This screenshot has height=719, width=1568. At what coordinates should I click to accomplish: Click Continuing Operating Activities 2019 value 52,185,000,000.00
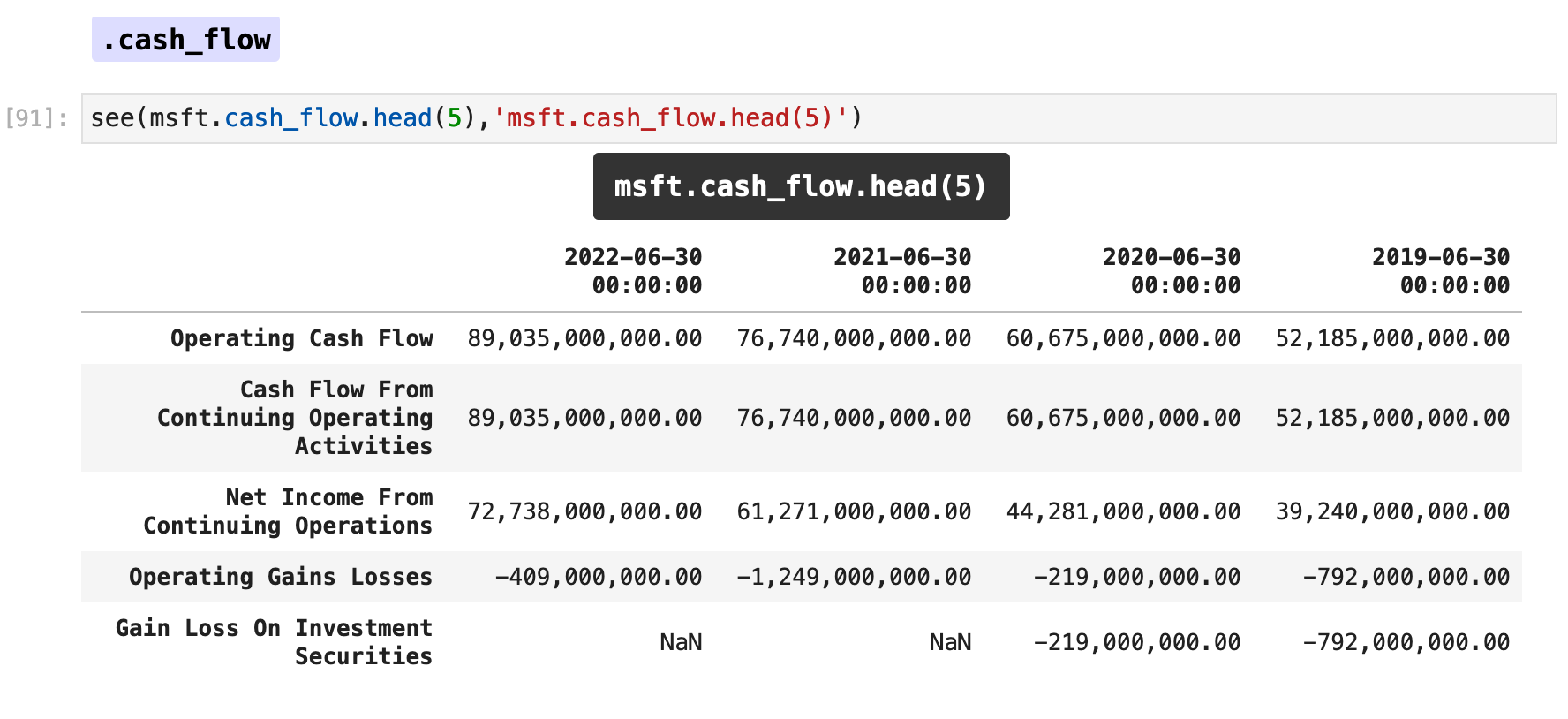[x=1392, y=418]
